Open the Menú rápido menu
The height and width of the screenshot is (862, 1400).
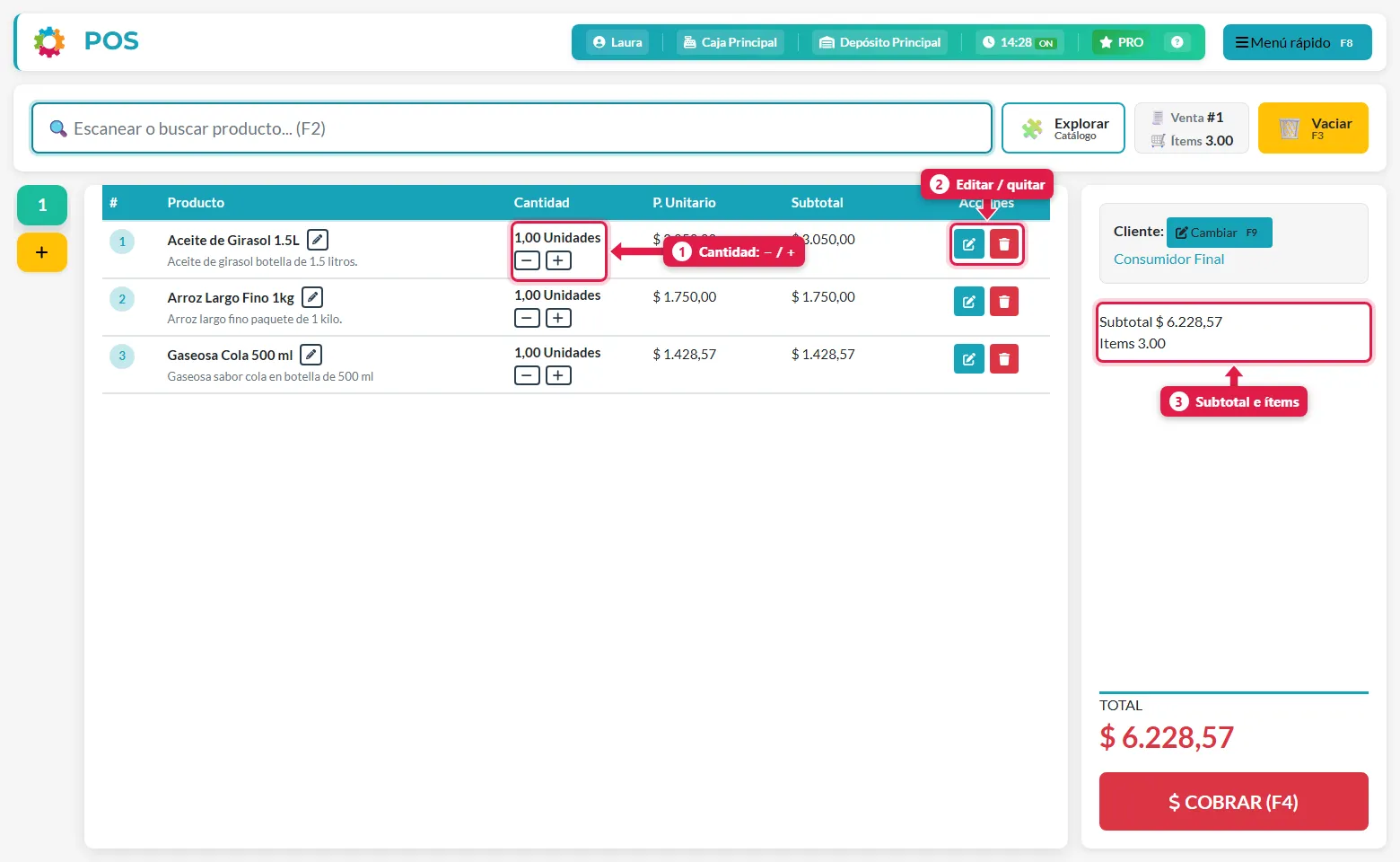[x=1297, y=42]
